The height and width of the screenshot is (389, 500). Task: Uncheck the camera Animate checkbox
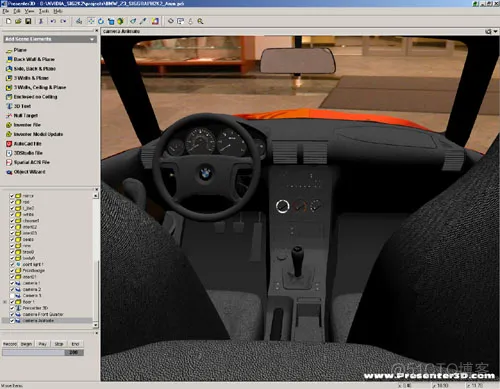coord(12,321)
